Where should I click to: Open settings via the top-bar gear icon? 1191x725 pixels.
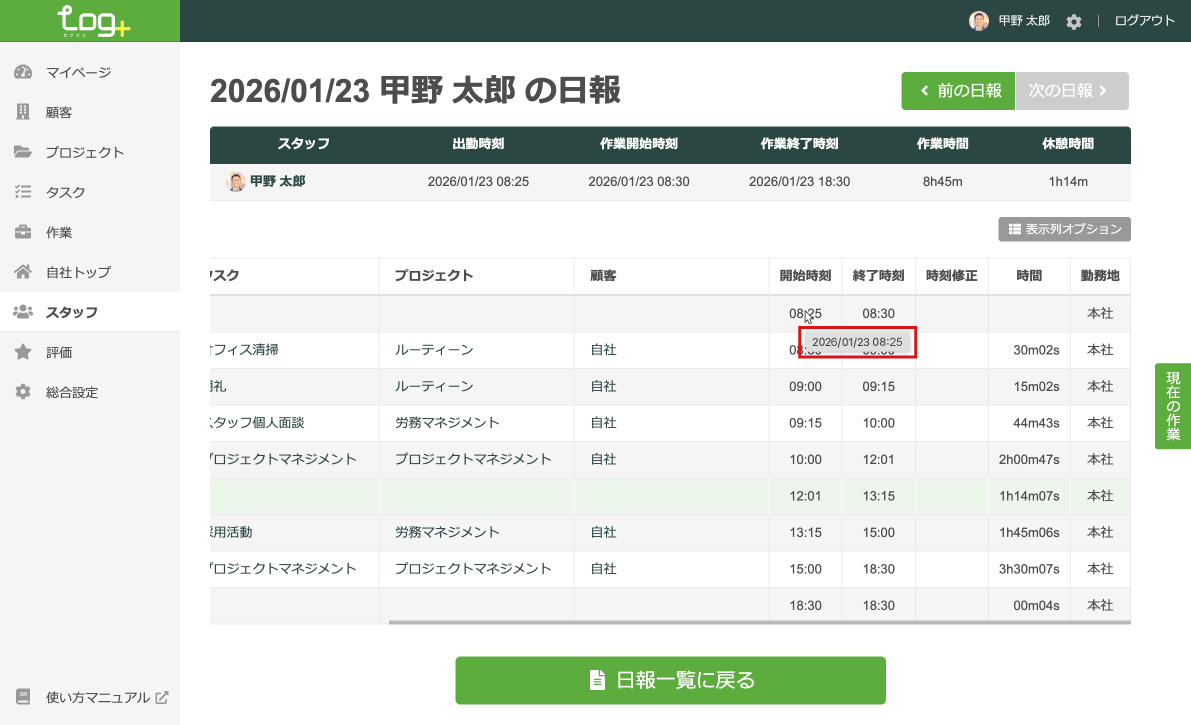(1074, 21)
